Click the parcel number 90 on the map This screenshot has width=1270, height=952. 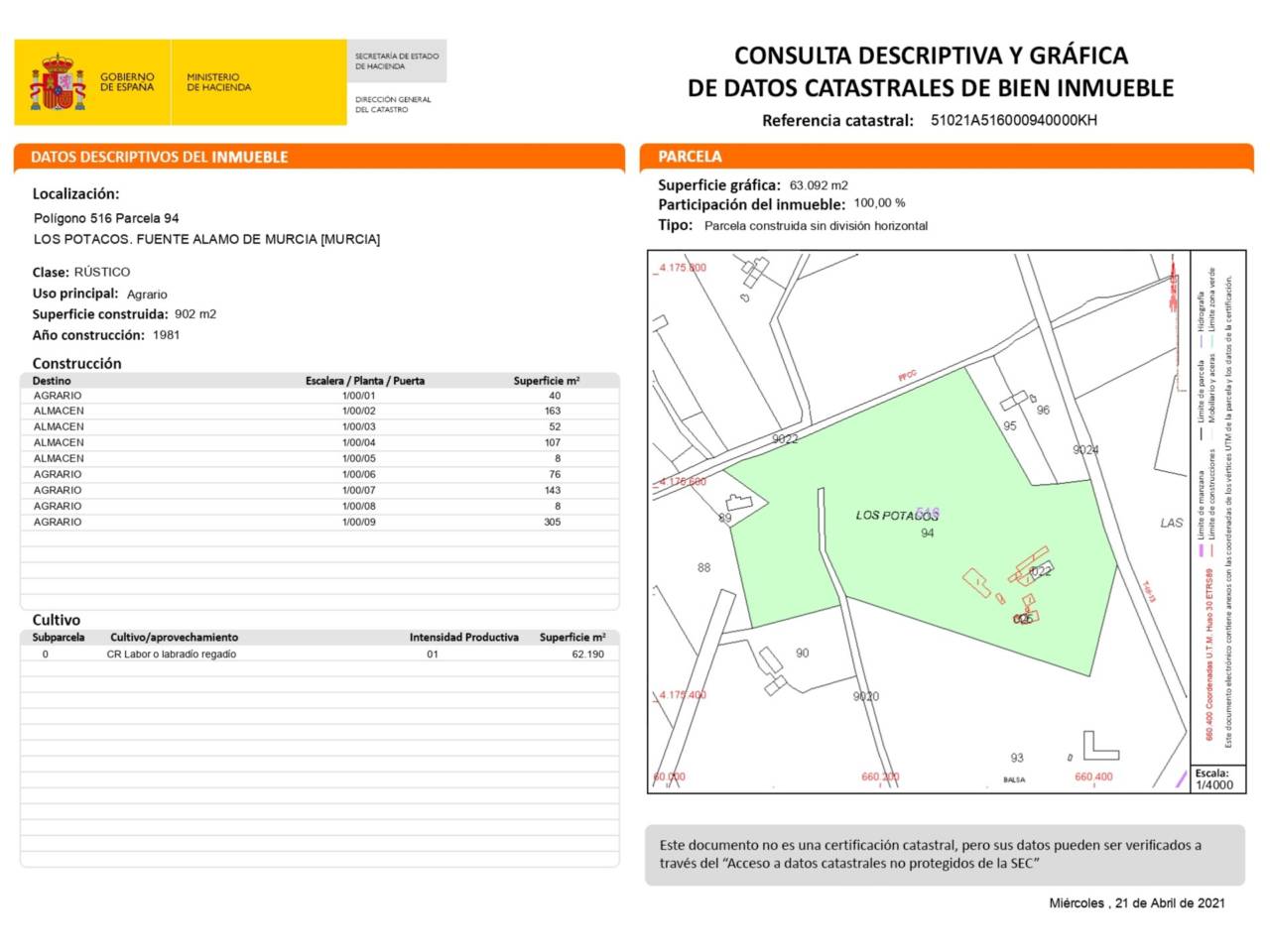tap(802, 654)
